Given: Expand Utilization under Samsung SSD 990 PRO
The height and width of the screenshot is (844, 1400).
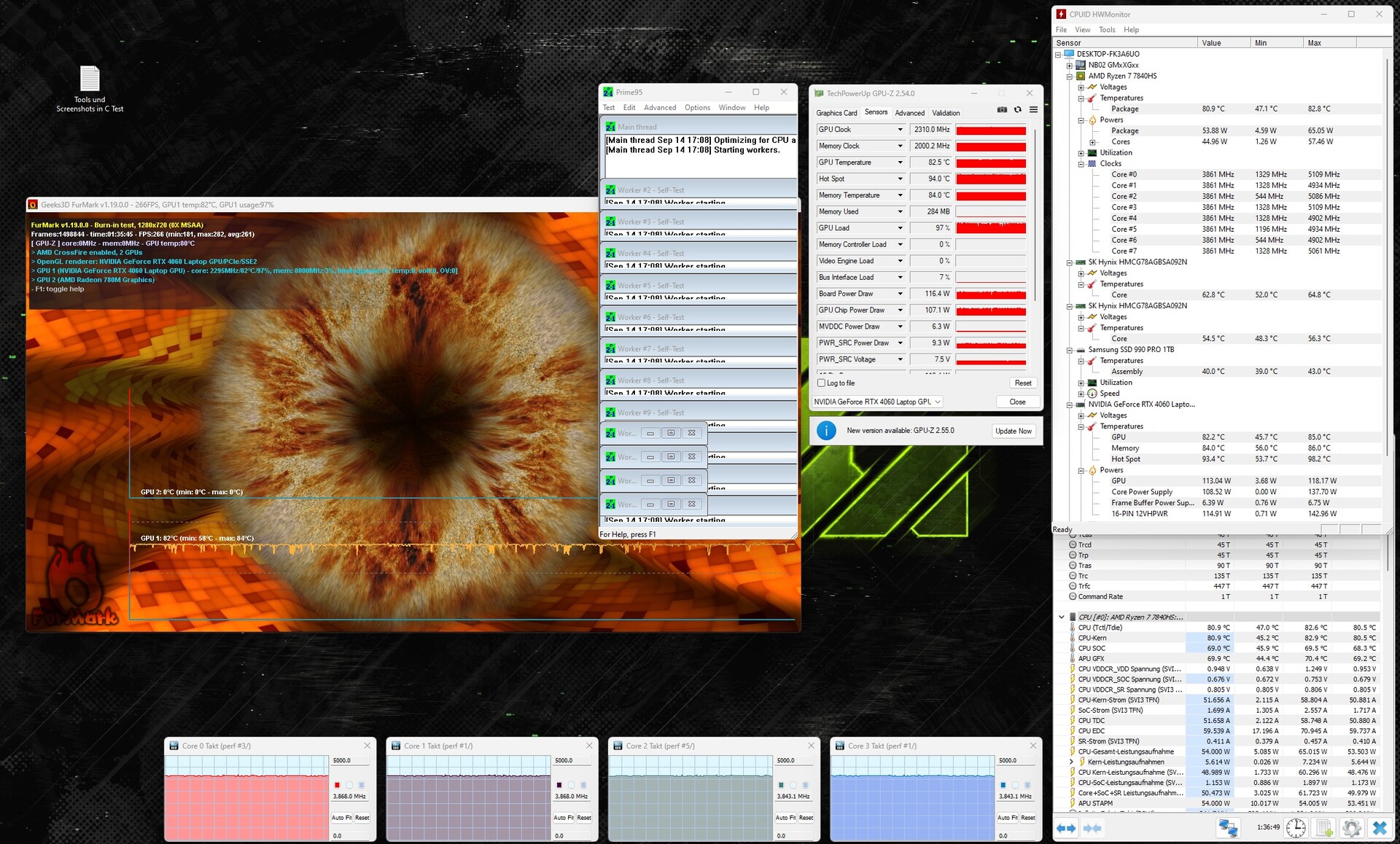Looking at the screenshot, I should click(1081, 383).
